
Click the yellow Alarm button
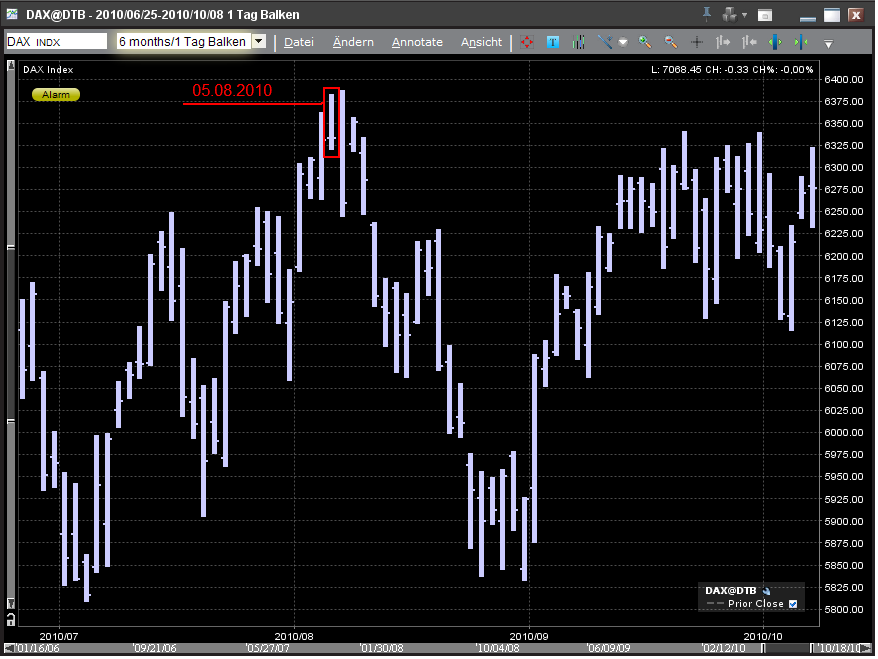coord(56,94)
